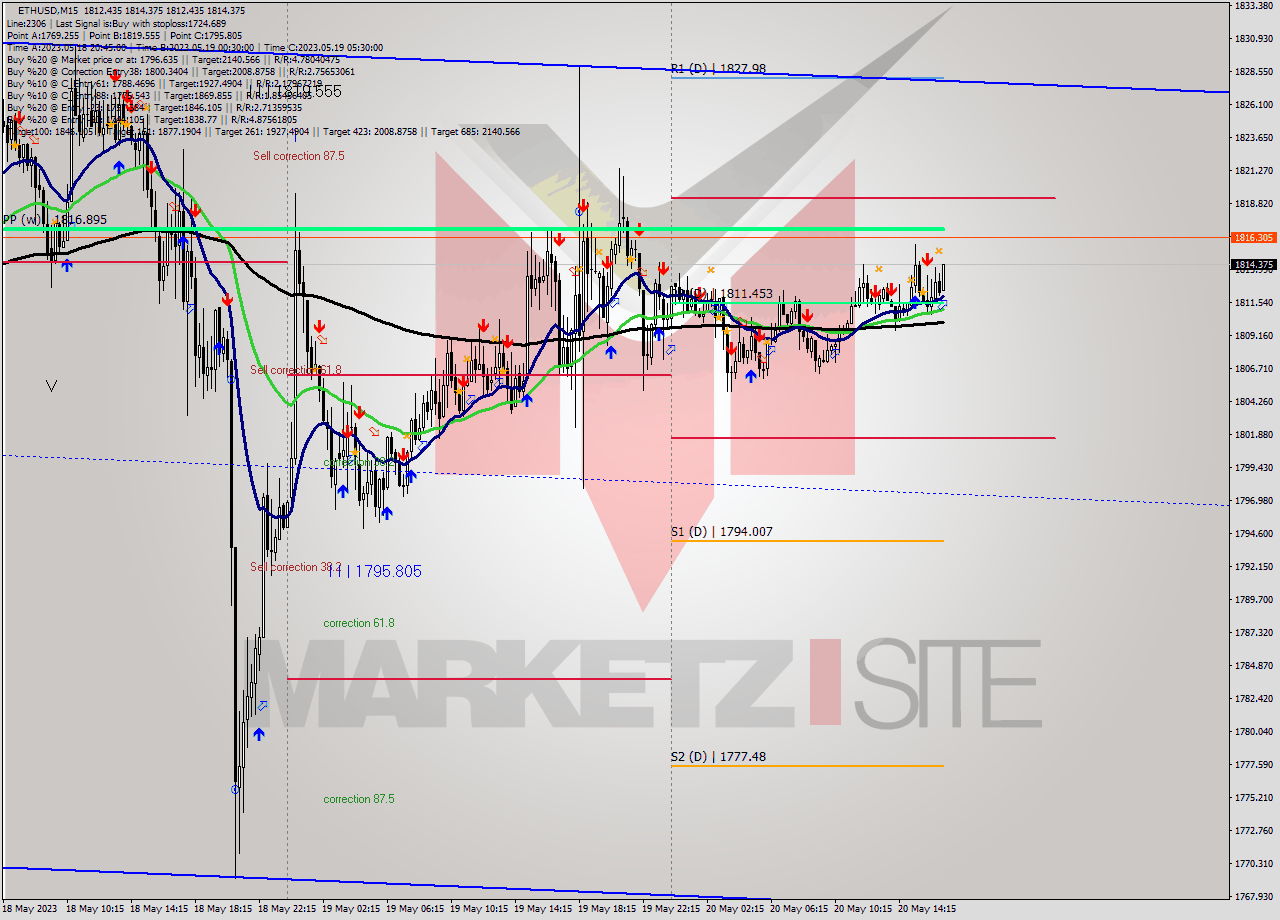Click 1799.430 on the price axis
This screenshot has height=920, width=1280.
click(1253, 467)
